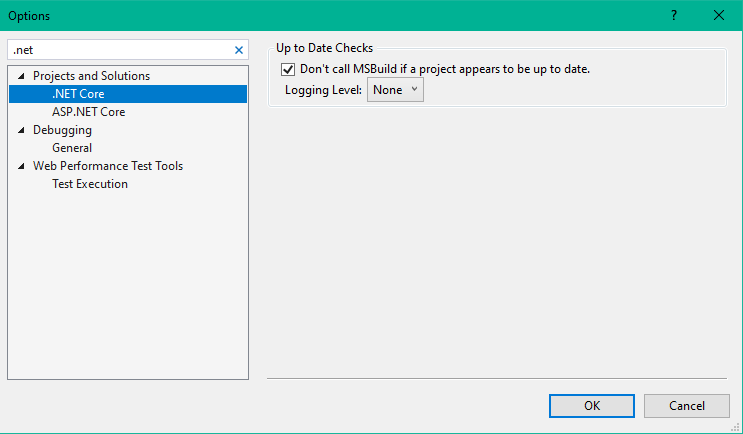Select the Projects and Solutions category label
743x434 pixels.
pyautogui.click(x=91, y=76)
